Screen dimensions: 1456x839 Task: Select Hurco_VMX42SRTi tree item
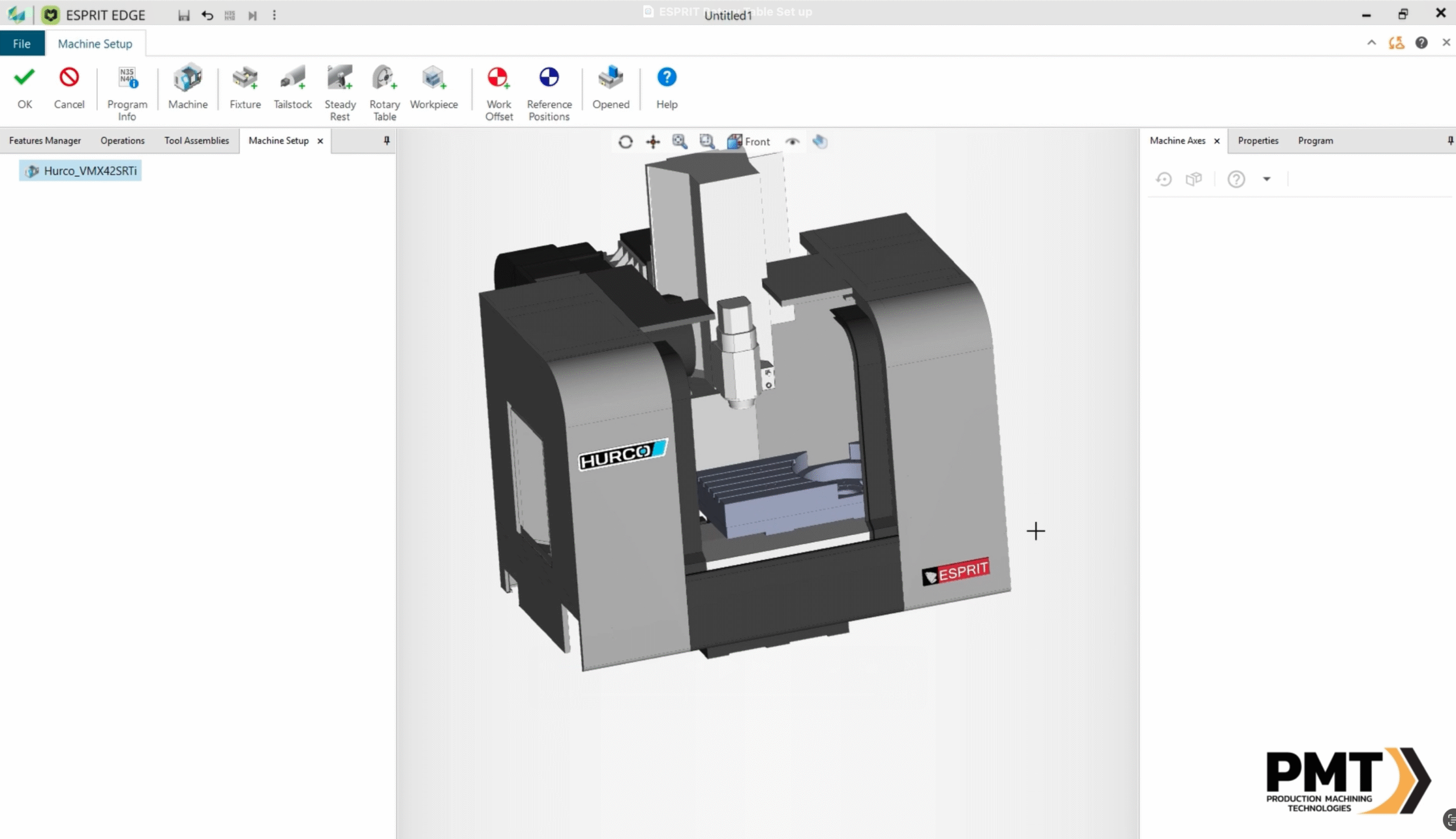[x=81, y=171]
